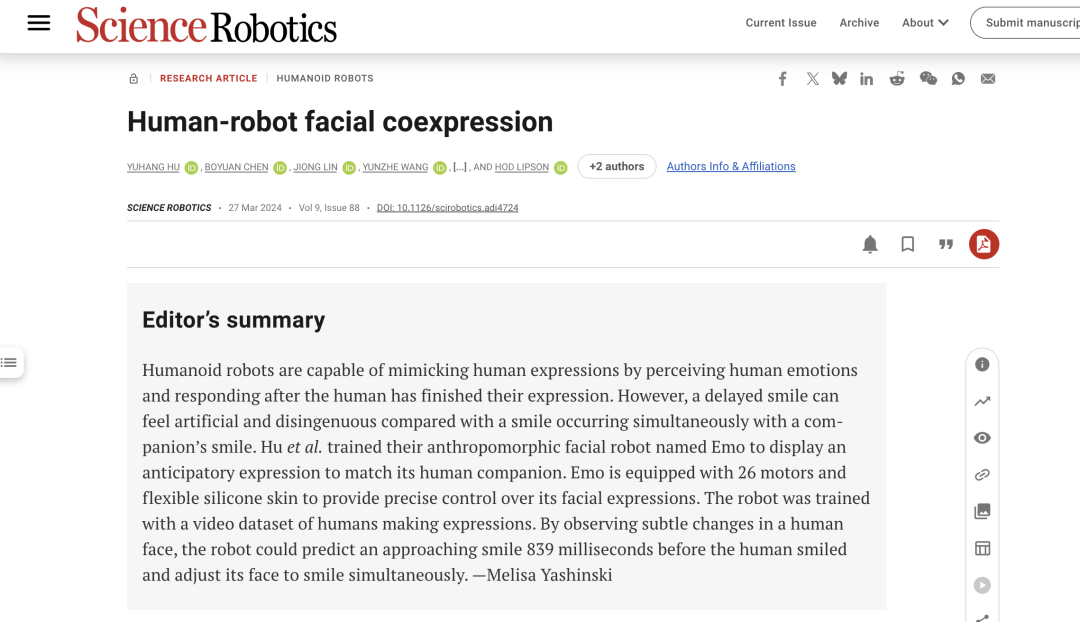Expand the About dropdown menu
This screenshot has width=1080, height=622.
click(925, 23)
